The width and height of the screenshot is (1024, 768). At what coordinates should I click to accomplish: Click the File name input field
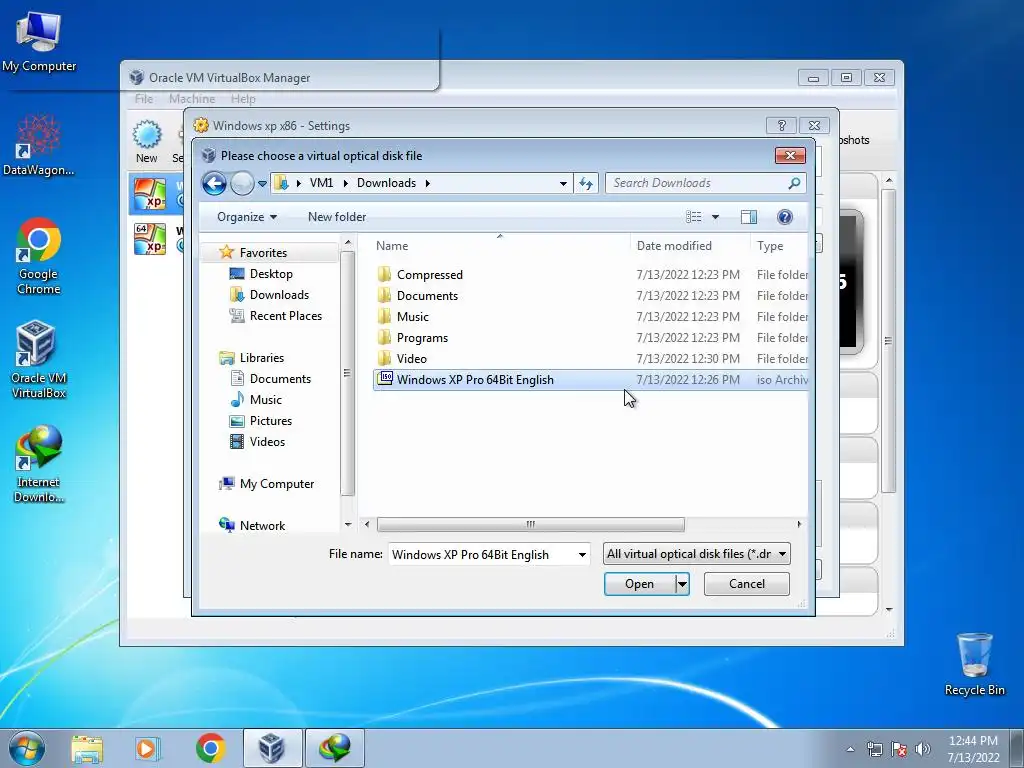click(x=482, y=554)
